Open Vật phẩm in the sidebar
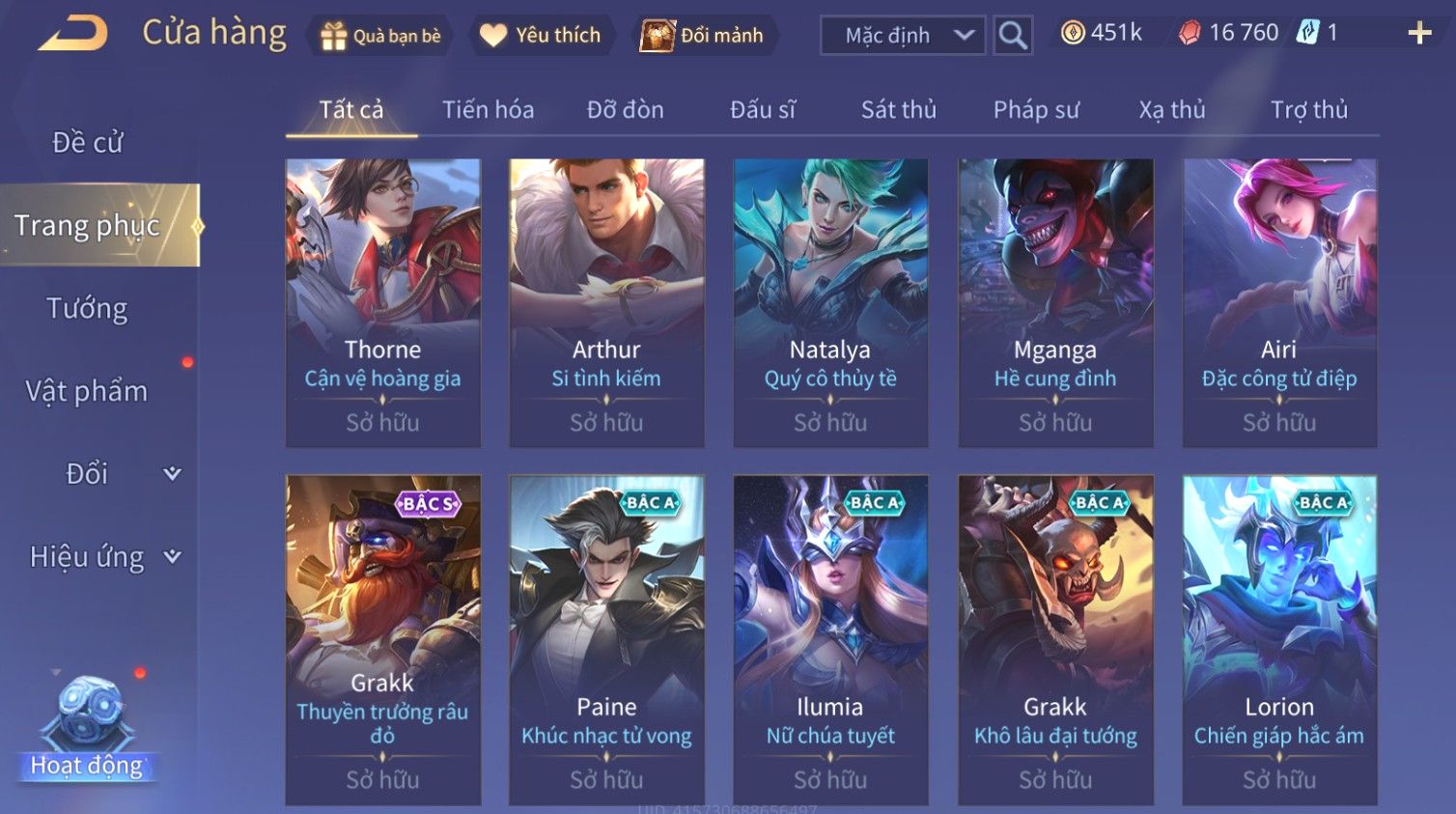The image size is (1456, 814). [87, 391]
